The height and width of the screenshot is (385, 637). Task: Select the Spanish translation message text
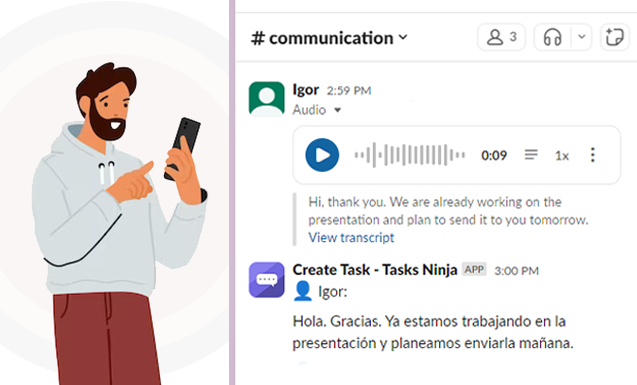point(433,332)
